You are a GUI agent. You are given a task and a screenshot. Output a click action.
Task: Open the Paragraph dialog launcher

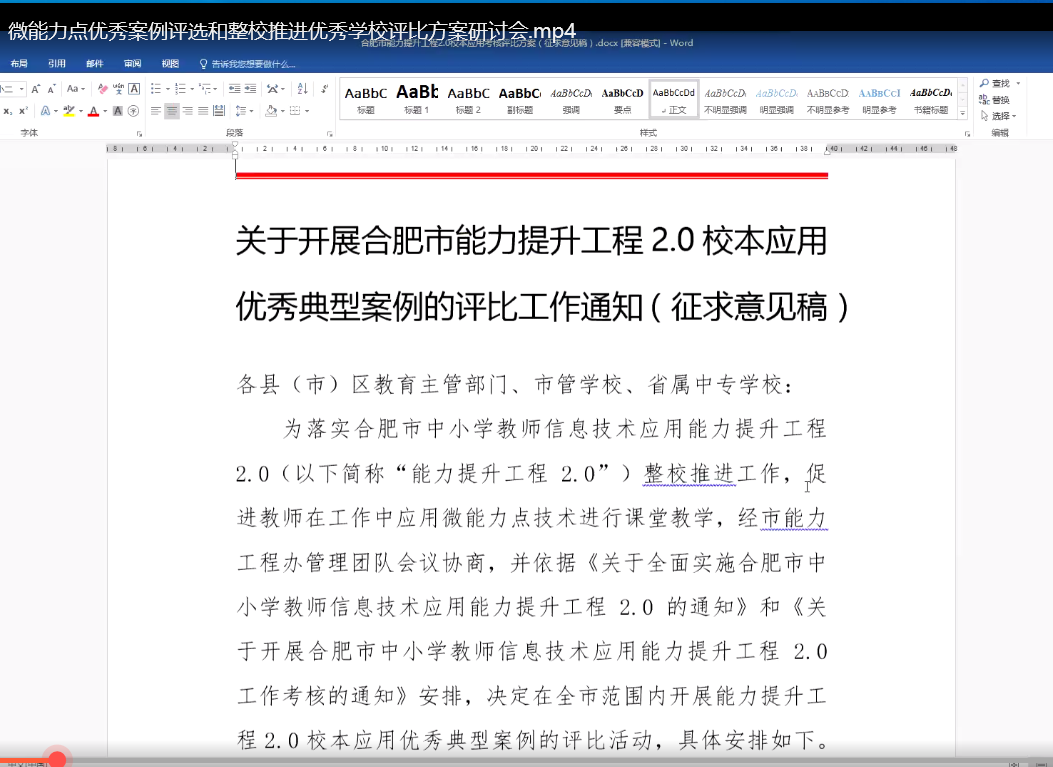(x=330, y=134)
